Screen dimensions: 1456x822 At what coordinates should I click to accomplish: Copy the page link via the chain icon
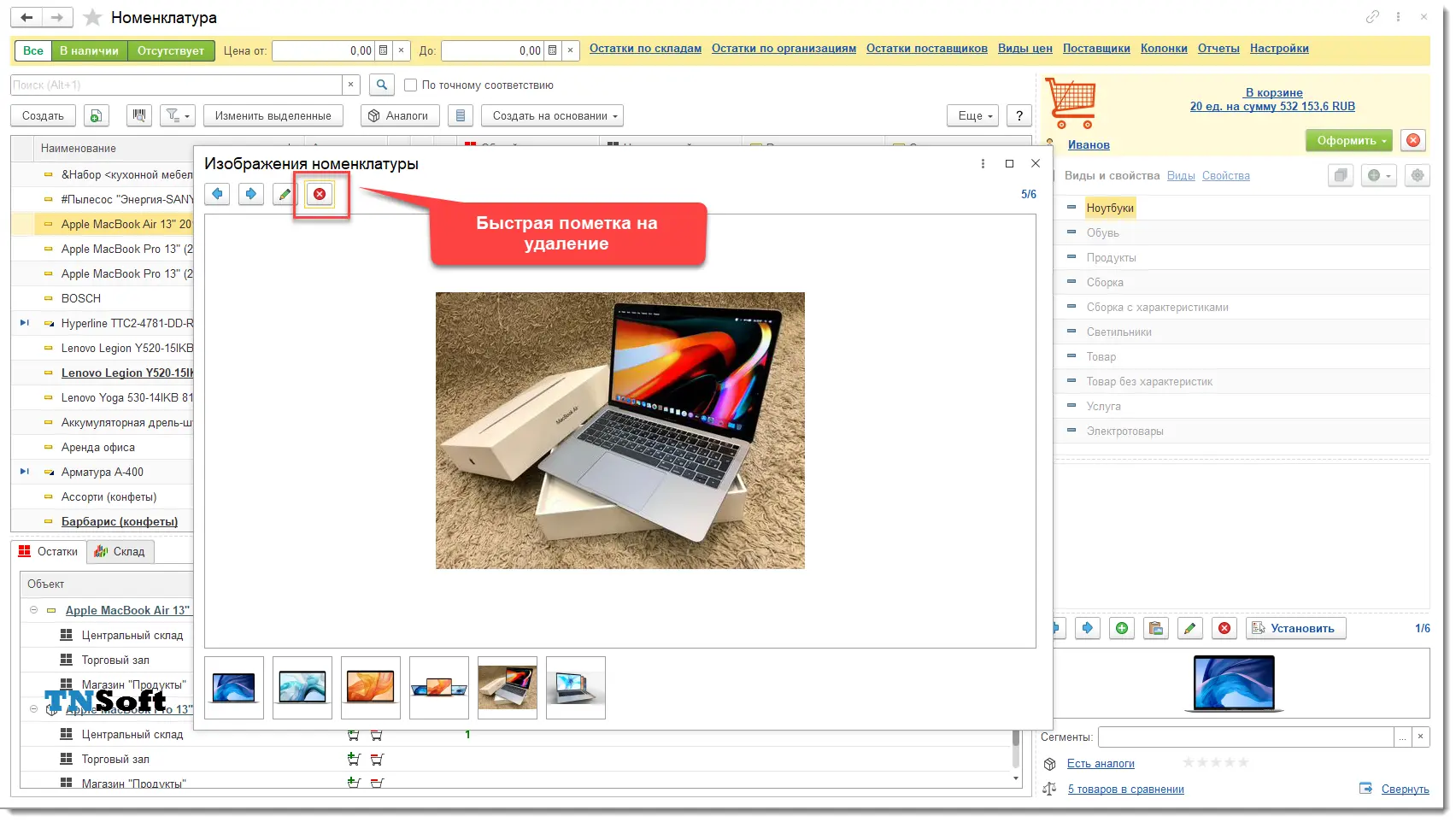click(x=1372, y=17)
